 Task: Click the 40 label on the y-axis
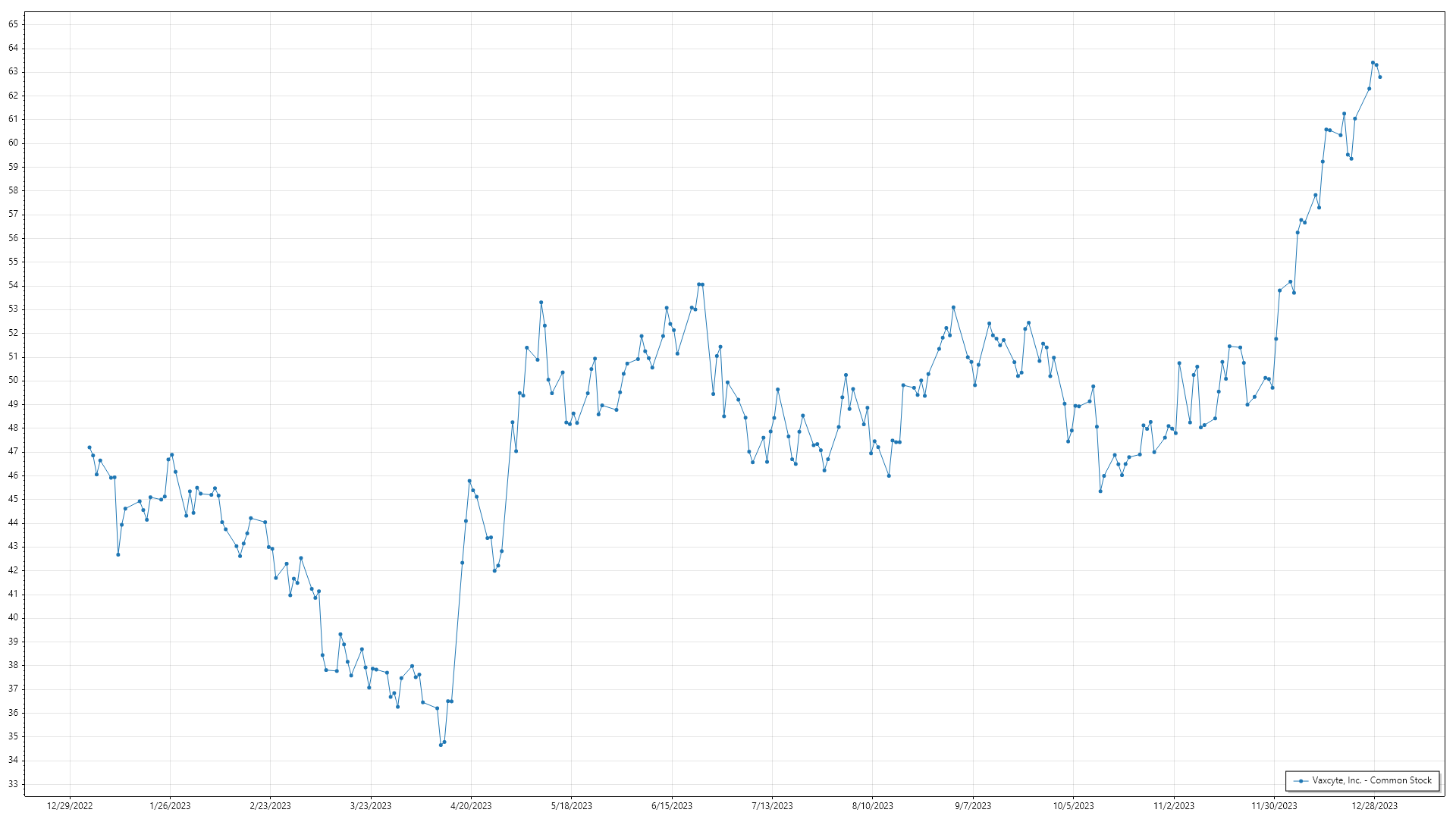(x=14, y=618)
